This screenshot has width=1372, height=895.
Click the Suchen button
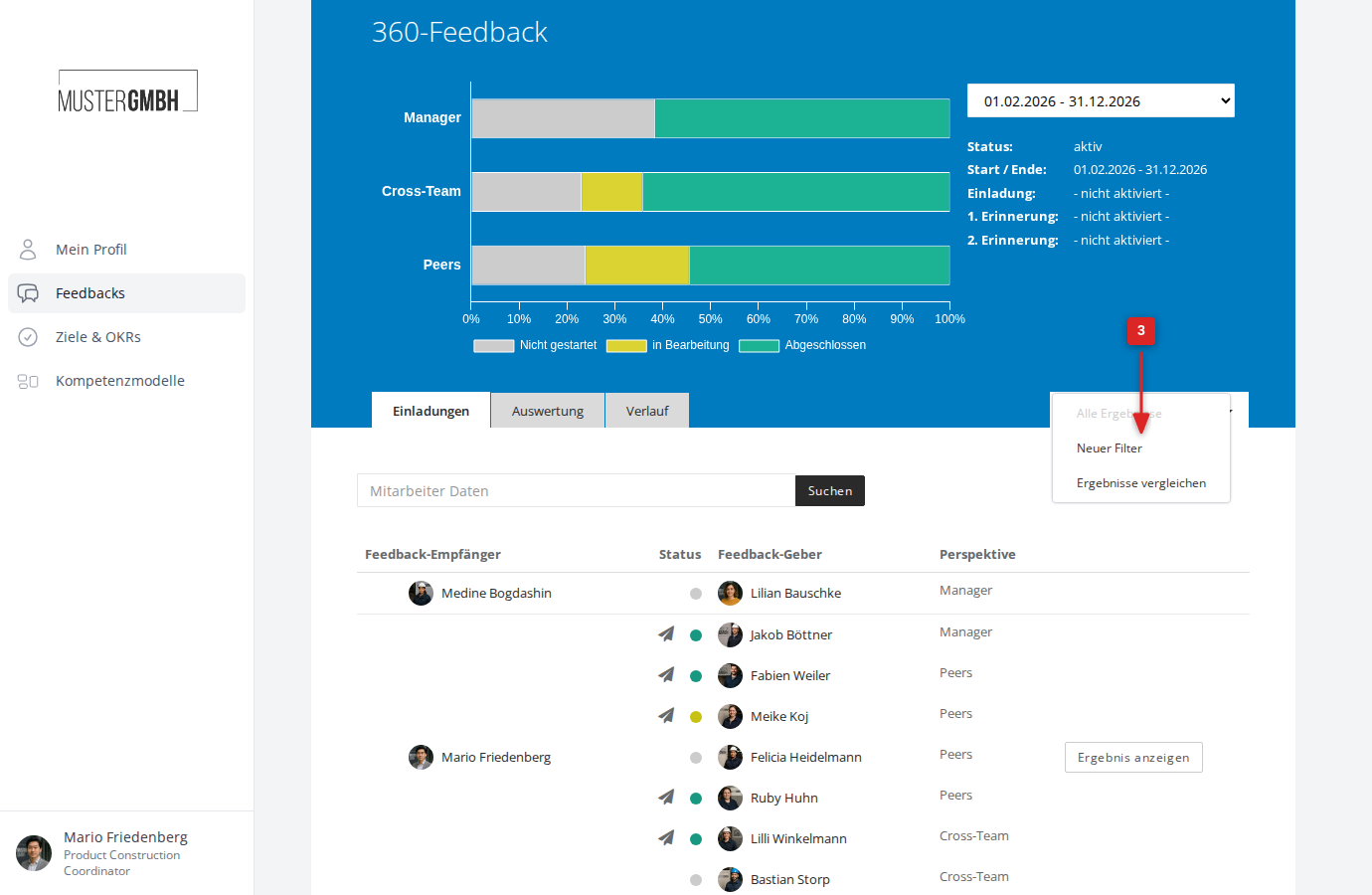click(830, 491)
